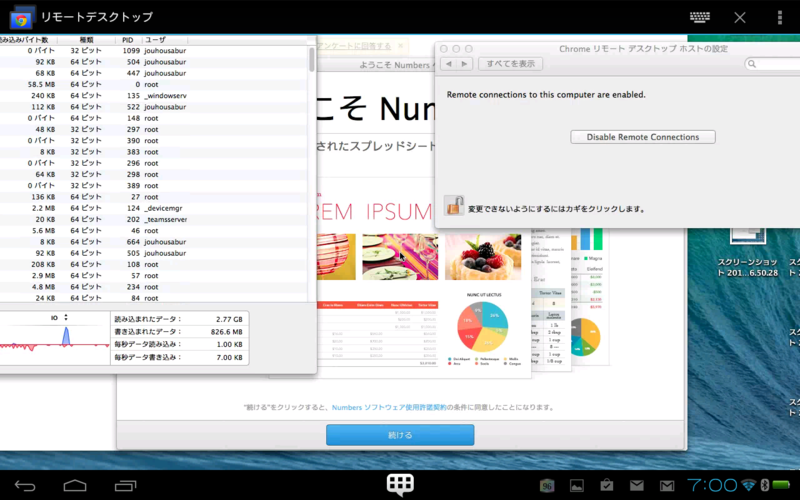Select the process row with PID 57
Screen dimensions: 800x500
[x=154, y=275]
